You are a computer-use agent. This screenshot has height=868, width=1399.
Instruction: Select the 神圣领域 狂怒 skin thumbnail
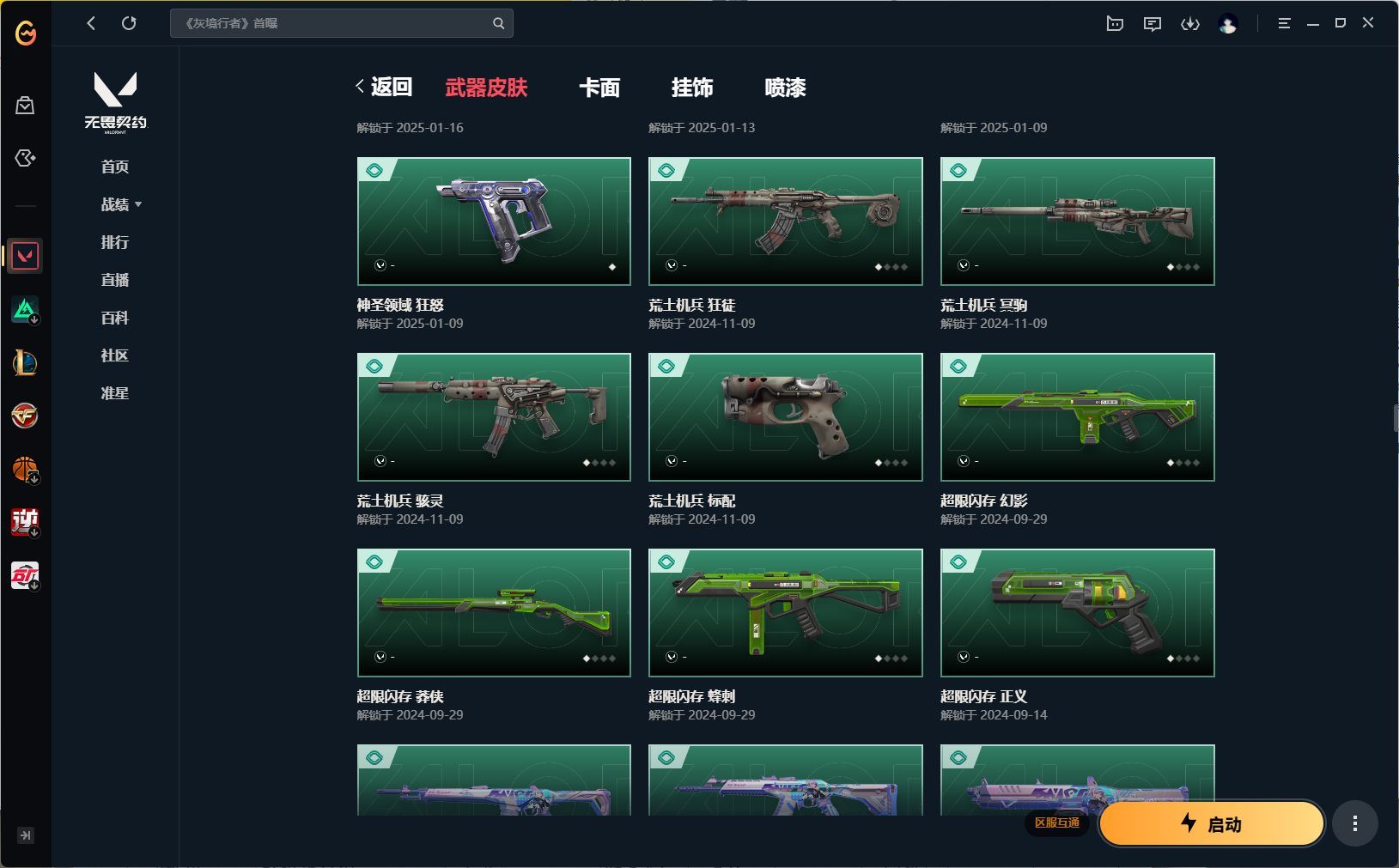coord(494,222)
